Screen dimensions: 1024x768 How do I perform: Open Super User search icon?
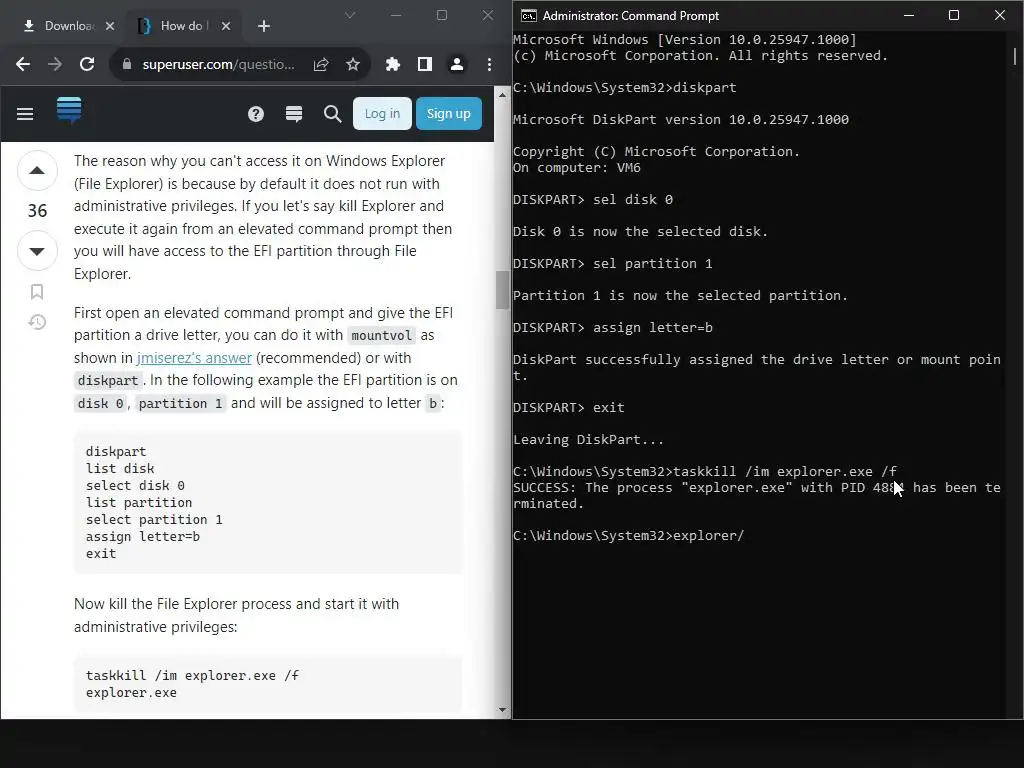point(332,114)
